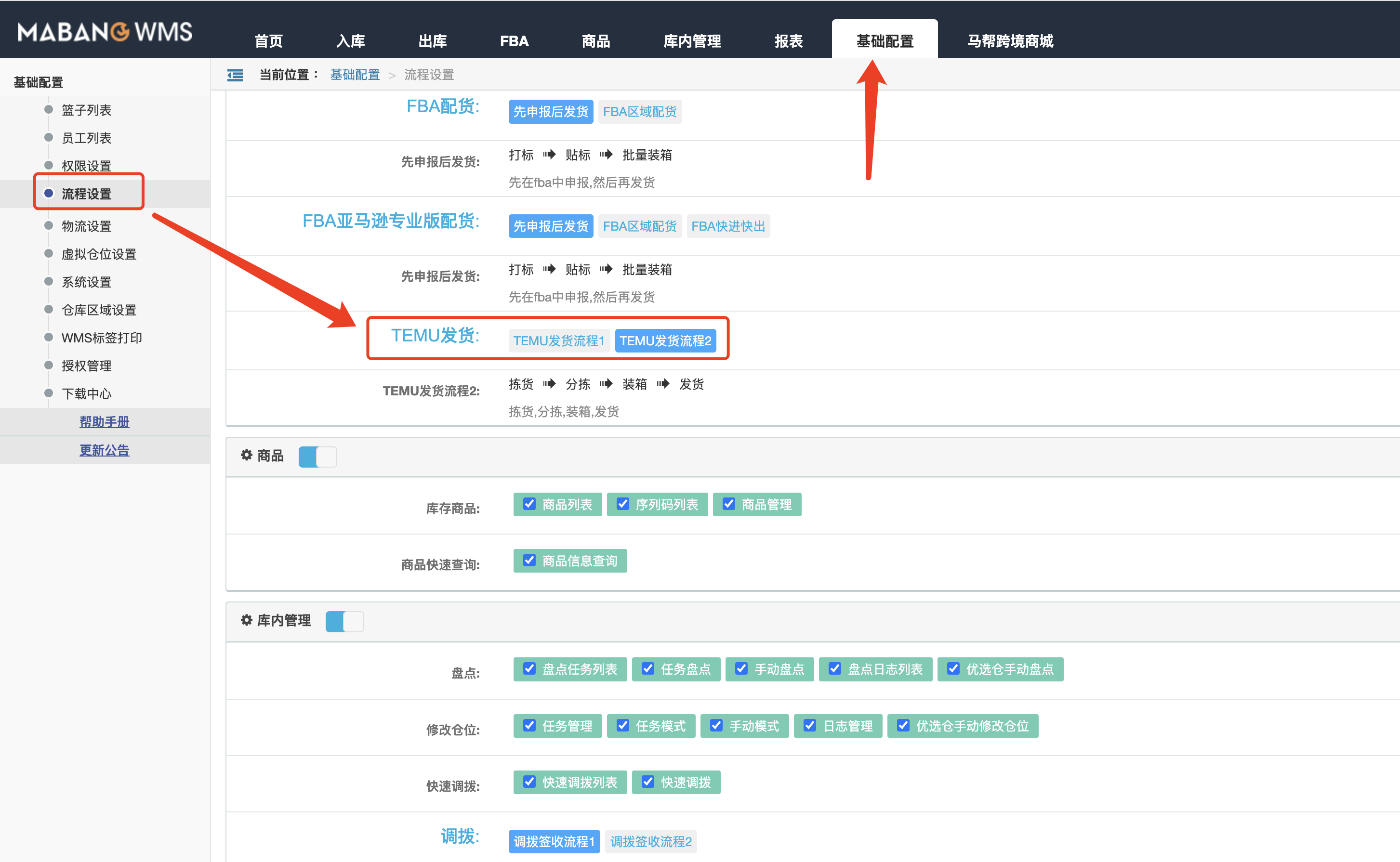Screen dimensions: 1400x862
Task: Open 物流设置 in the sidebar
Action: tap(86, 226)
